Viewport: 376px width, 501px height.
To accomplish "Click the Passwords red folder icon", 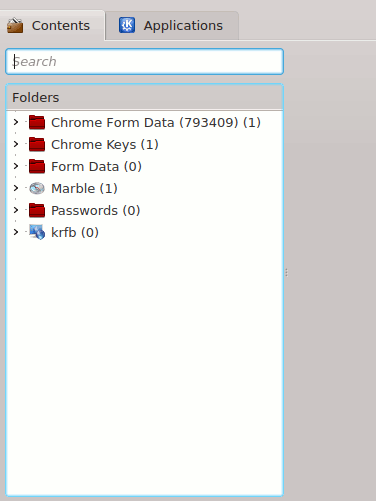I will click(37, 210).
